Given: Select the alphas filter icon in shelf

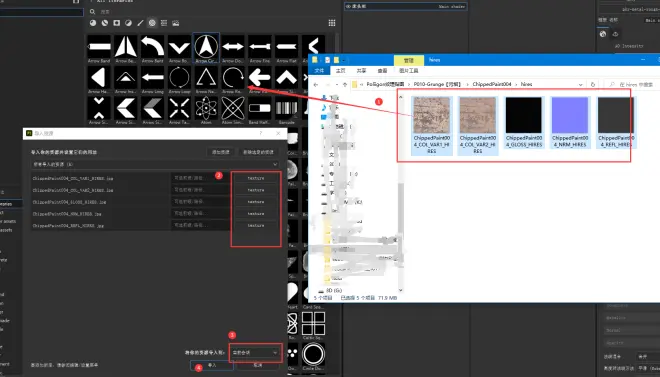Looking at the screenshot, I should pos(152,23).
